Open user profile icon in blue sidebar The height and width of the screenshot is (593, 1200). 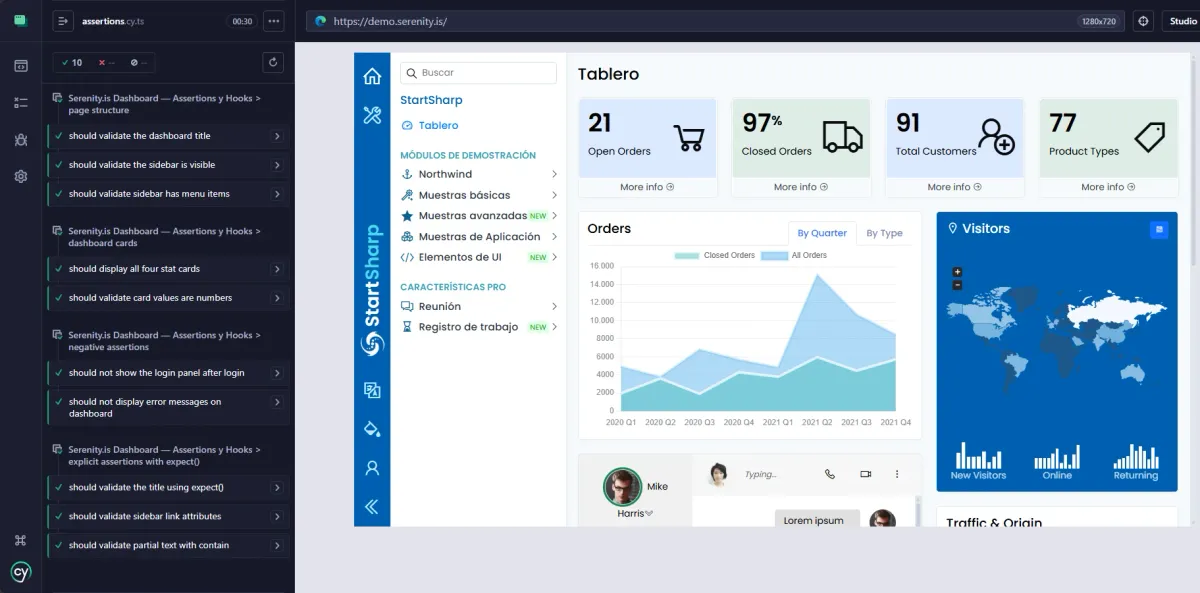click(x=372, y=467)
